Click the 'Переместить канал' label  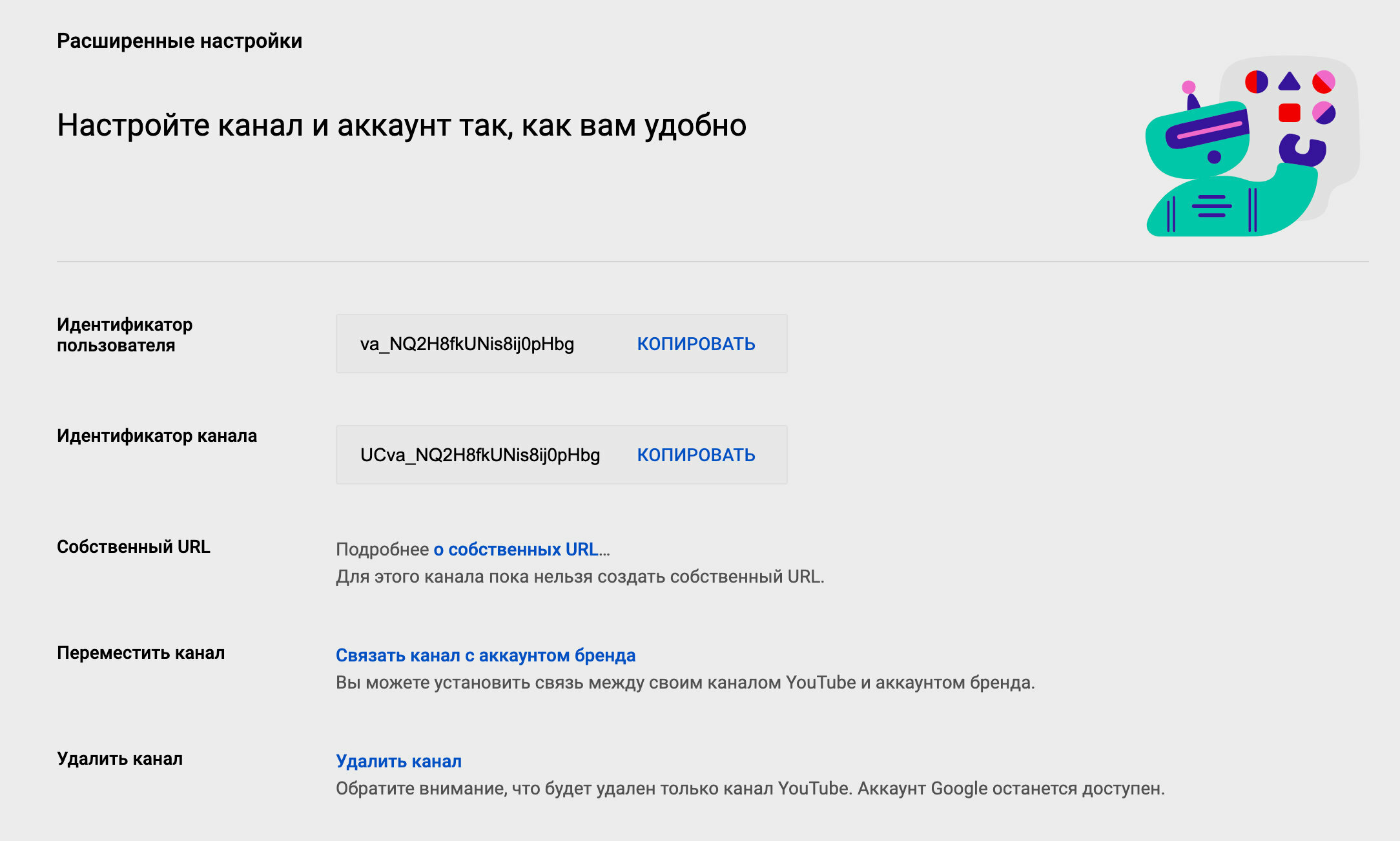[x=141, y=652]
